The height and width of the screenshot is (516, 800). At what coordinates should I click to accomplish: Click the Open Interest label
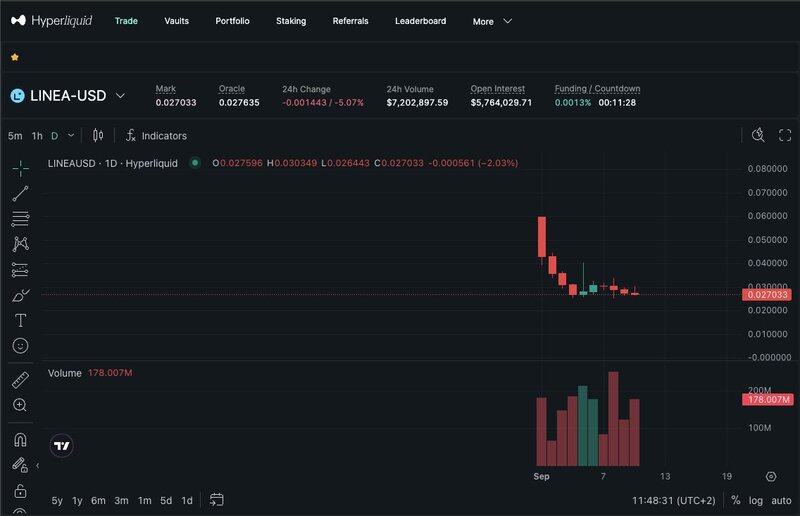coord(497,89)
